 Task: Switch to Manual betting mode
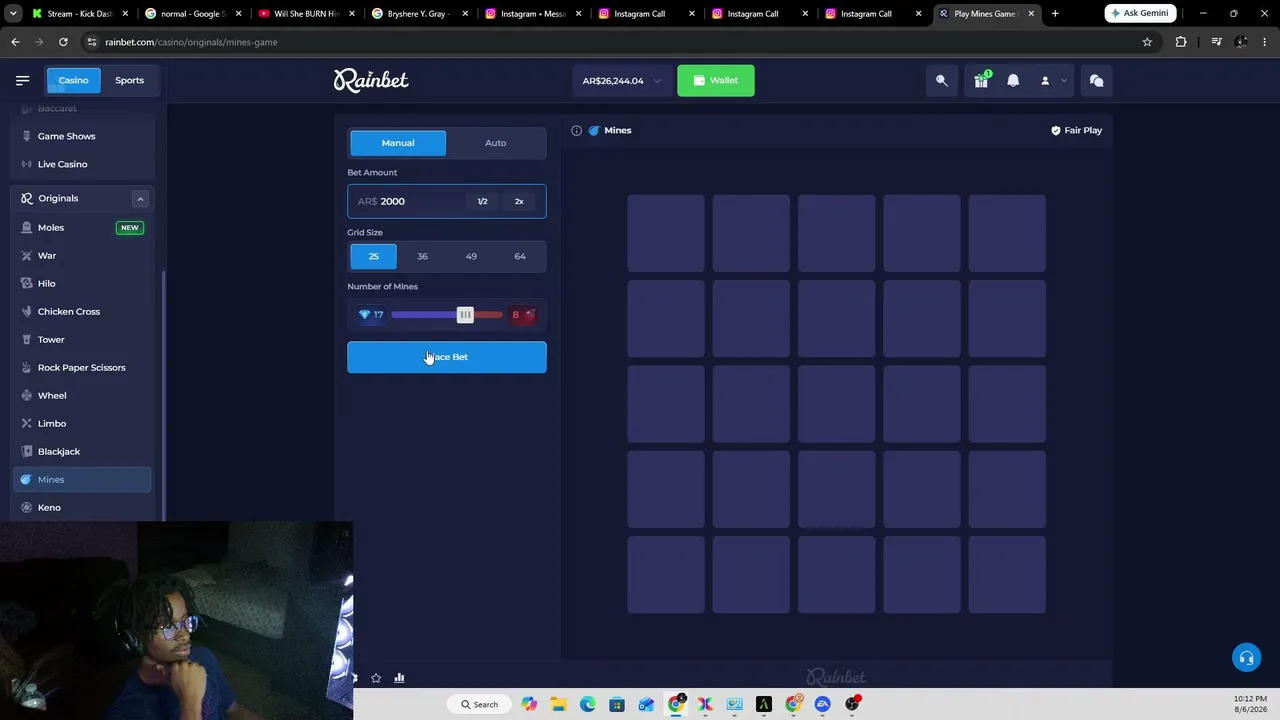tap(398, 143)
